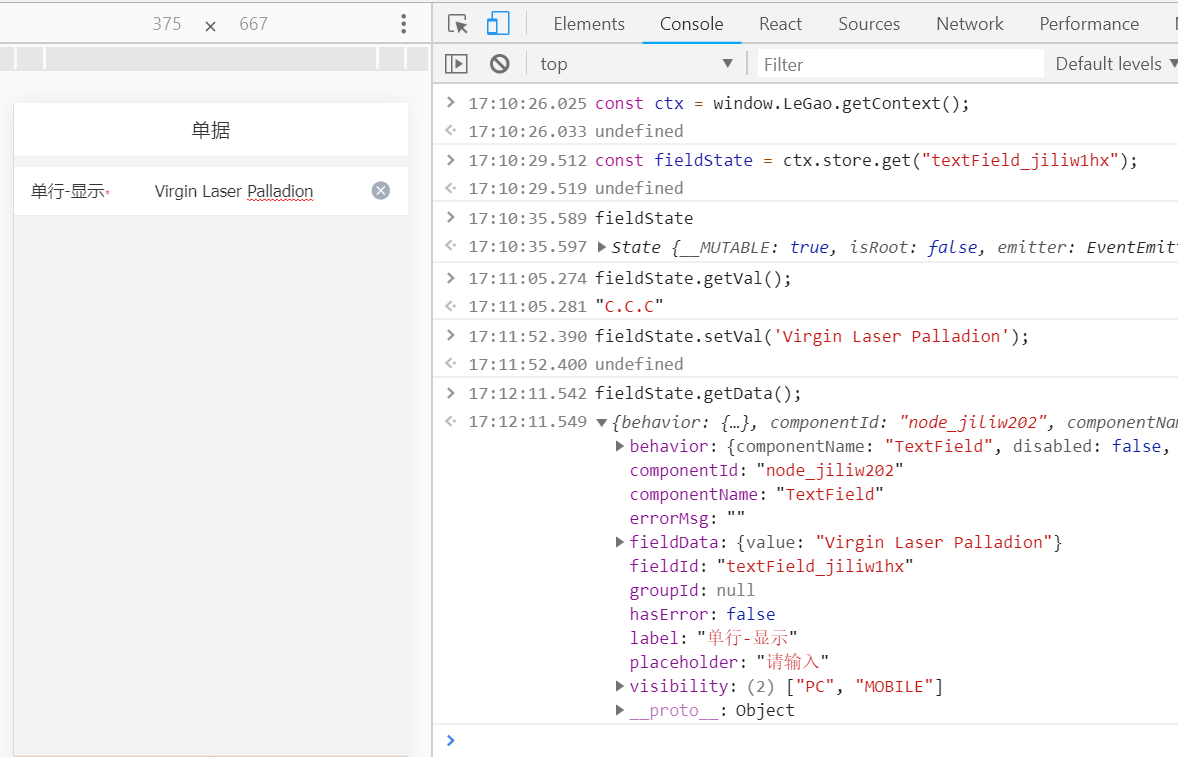
Task: Switch to the Network tab
Action: [x=969, y=24]
